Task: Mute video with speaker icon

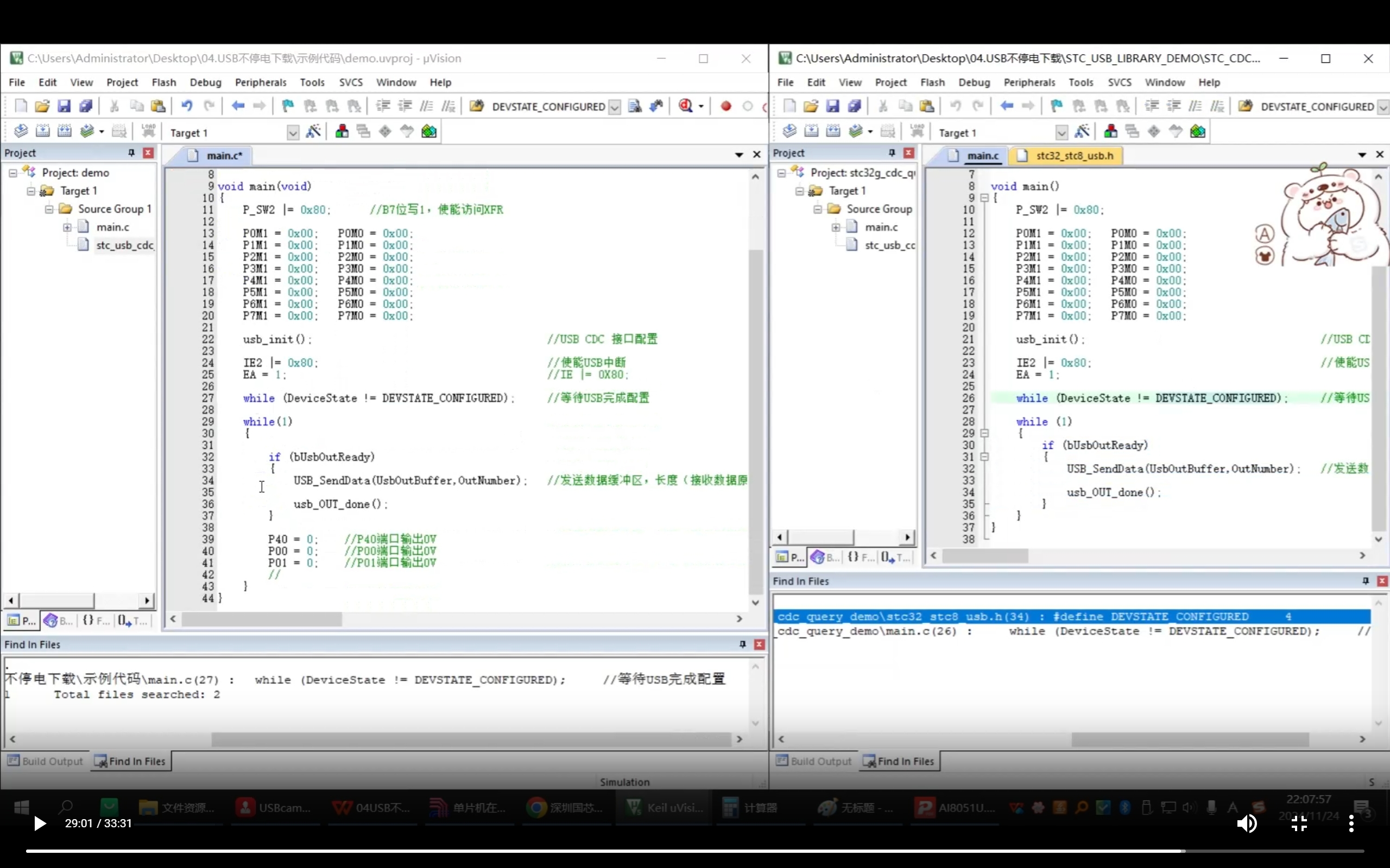Action: tap(1247, 824)
